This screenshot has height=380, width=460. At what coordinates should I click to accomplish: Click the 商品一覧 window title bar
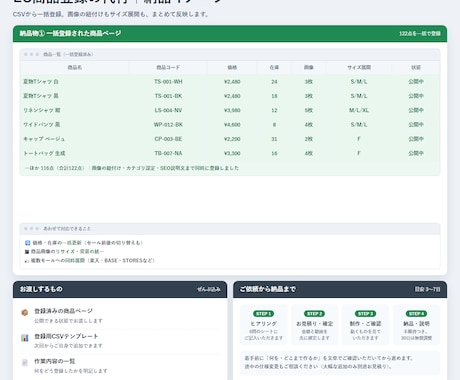coord(230,54)
